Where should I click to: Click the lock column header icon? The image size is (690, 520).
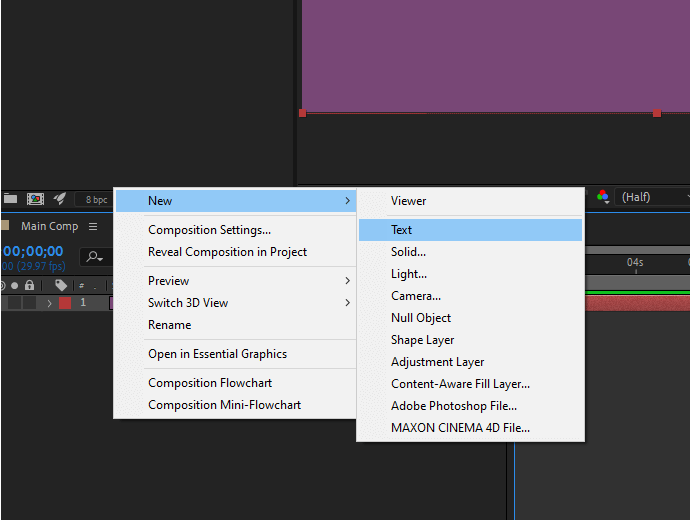[x=29, y=286]
